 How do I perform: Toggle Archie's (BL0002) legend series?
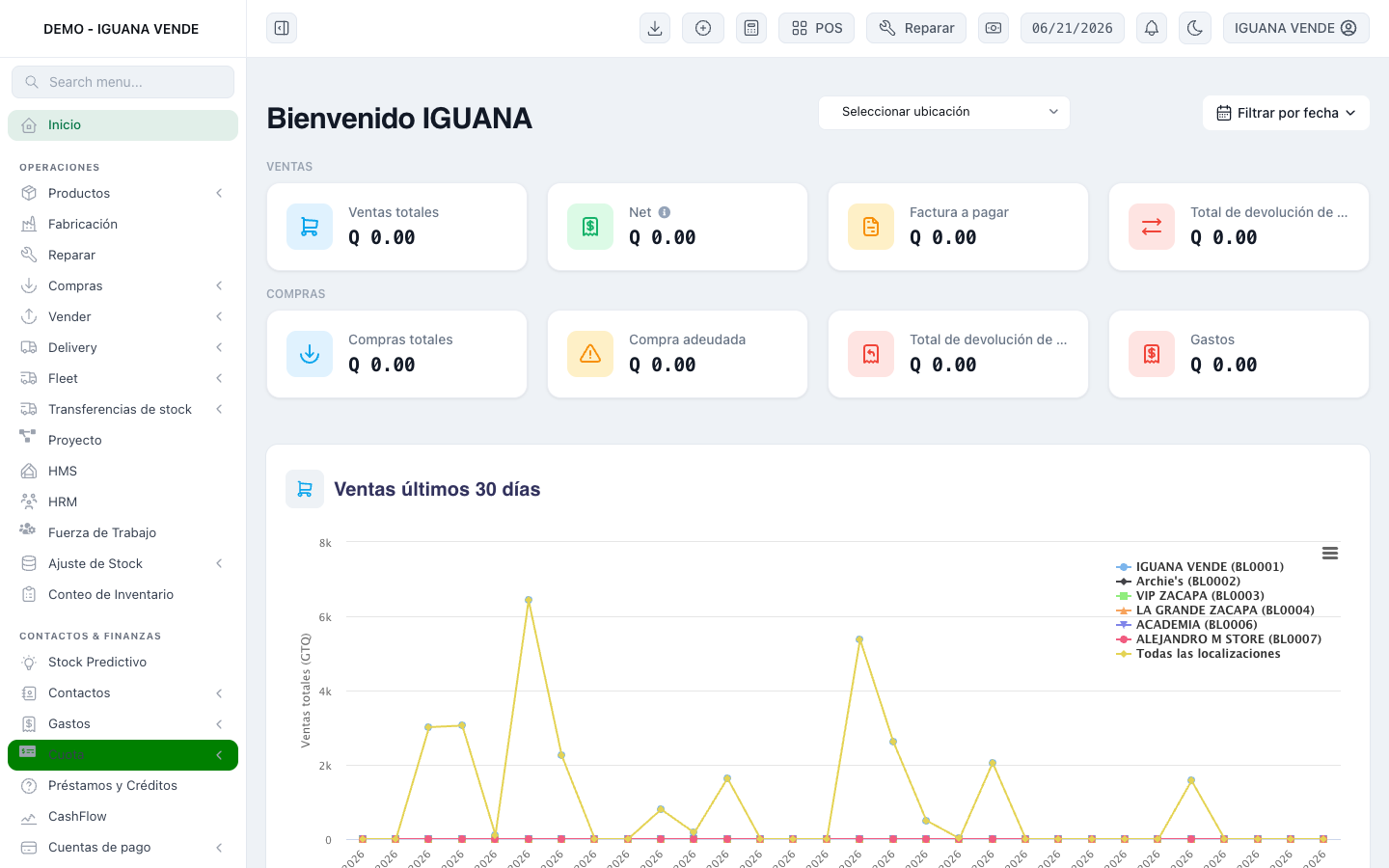(1178, 582)
